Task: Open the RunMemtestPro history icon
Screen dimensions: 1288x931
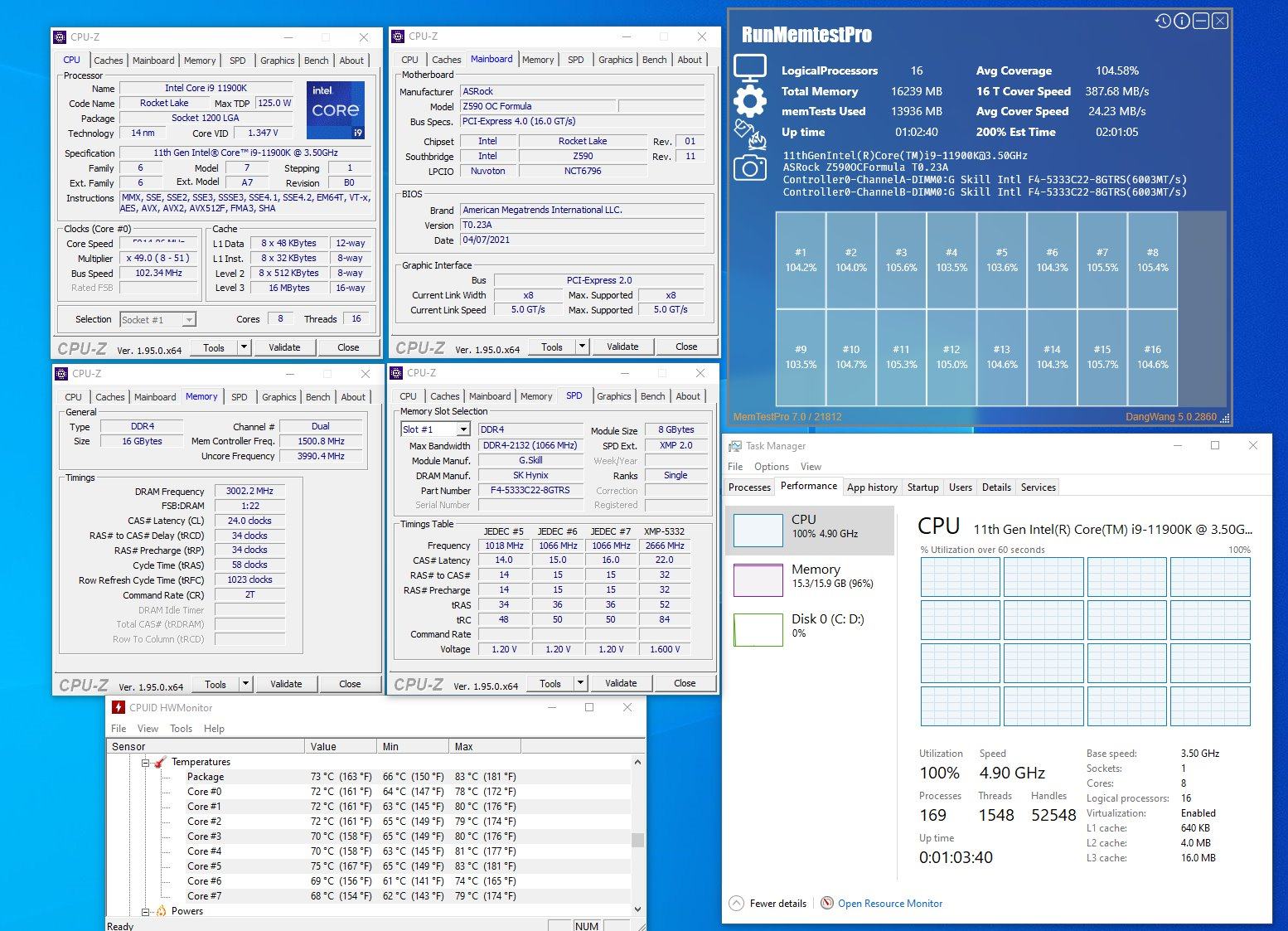Action: point(1163,22)
